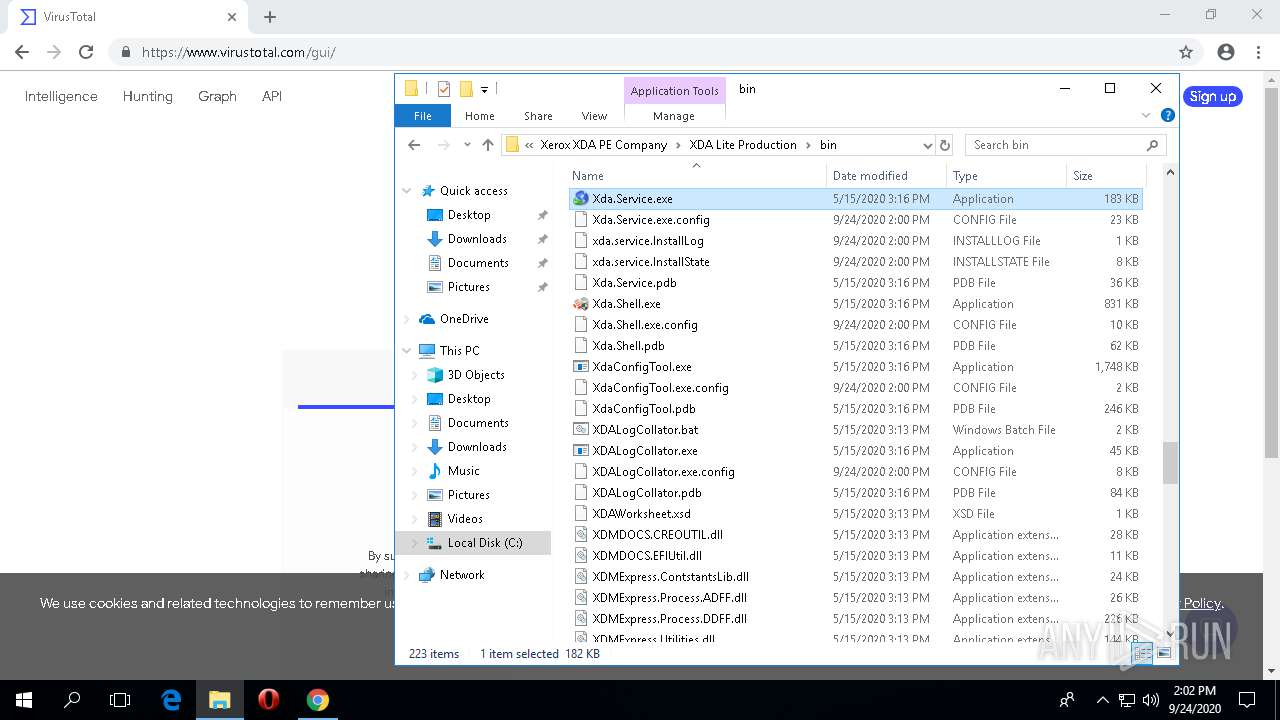Open Chrome profile avatar icon
This screenshot has height=720, width=1280.
(1226, 52)
